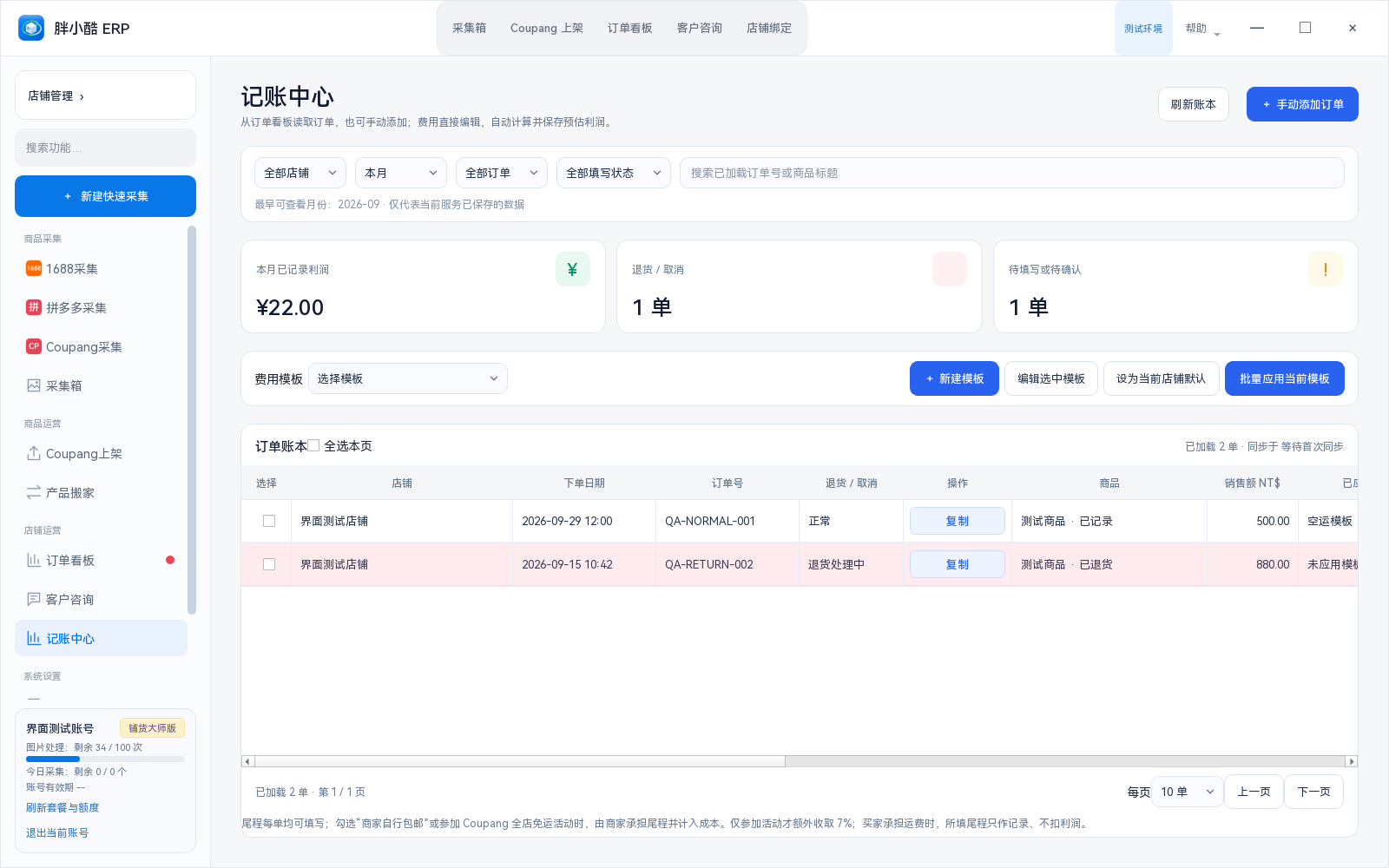Click the horizontal scrollbar left arrow

point(247,761)
